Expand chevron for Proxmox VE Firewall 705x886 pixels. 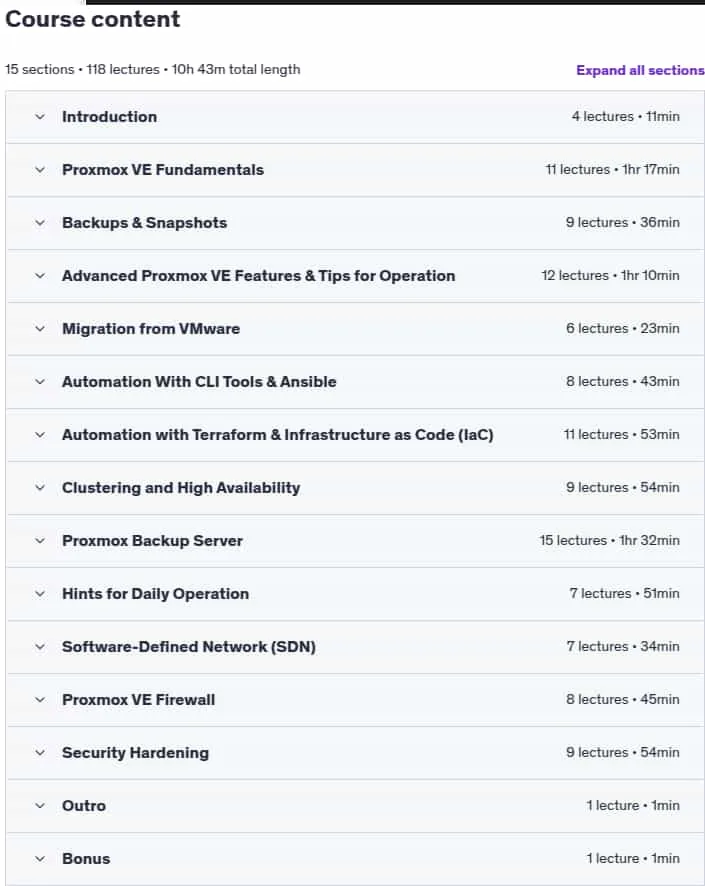pos(40,700)
